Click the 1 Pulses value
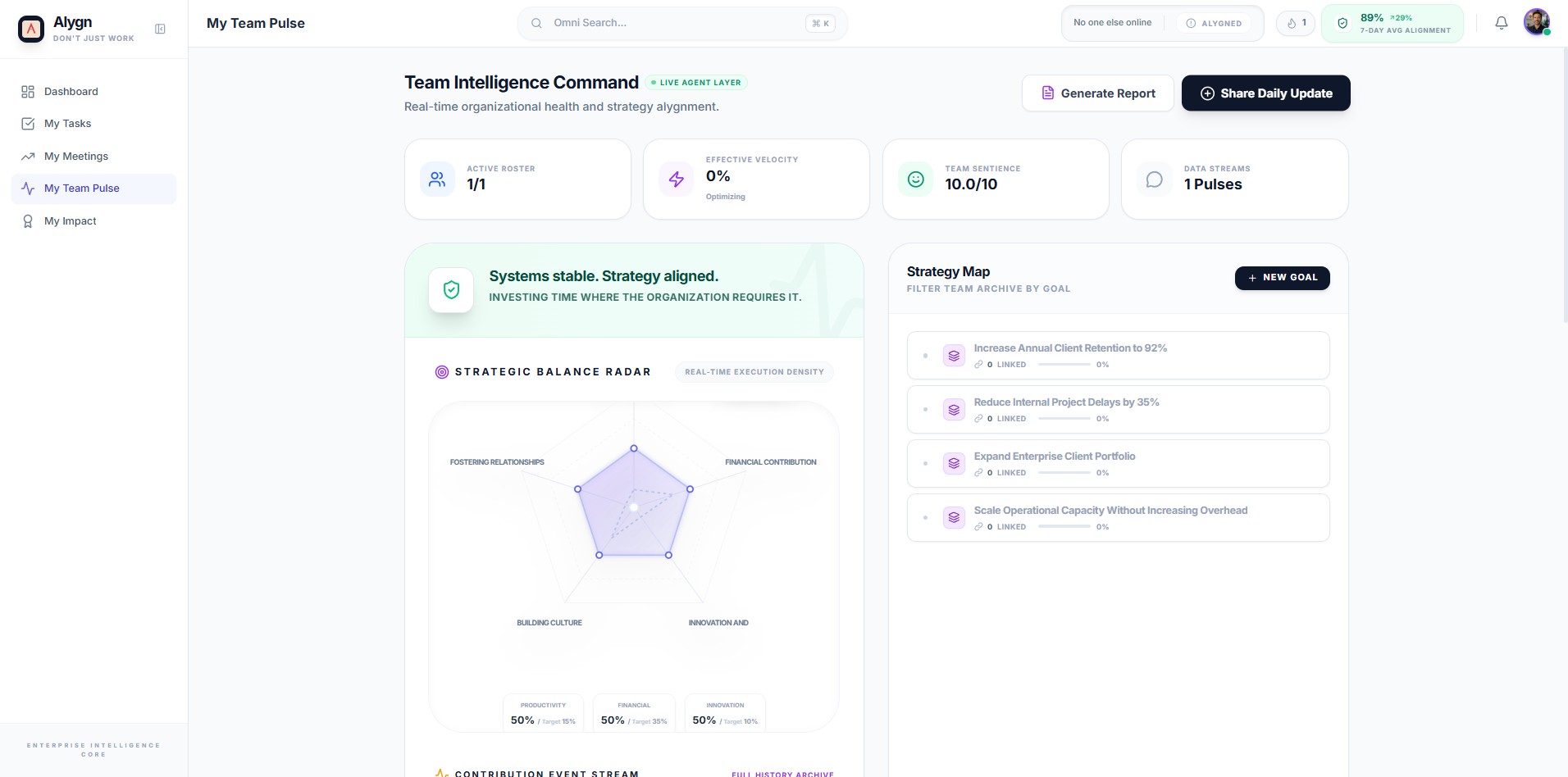Image resolution: width=1568 pixels, height=777 pixels. (x=1213, y=184)
